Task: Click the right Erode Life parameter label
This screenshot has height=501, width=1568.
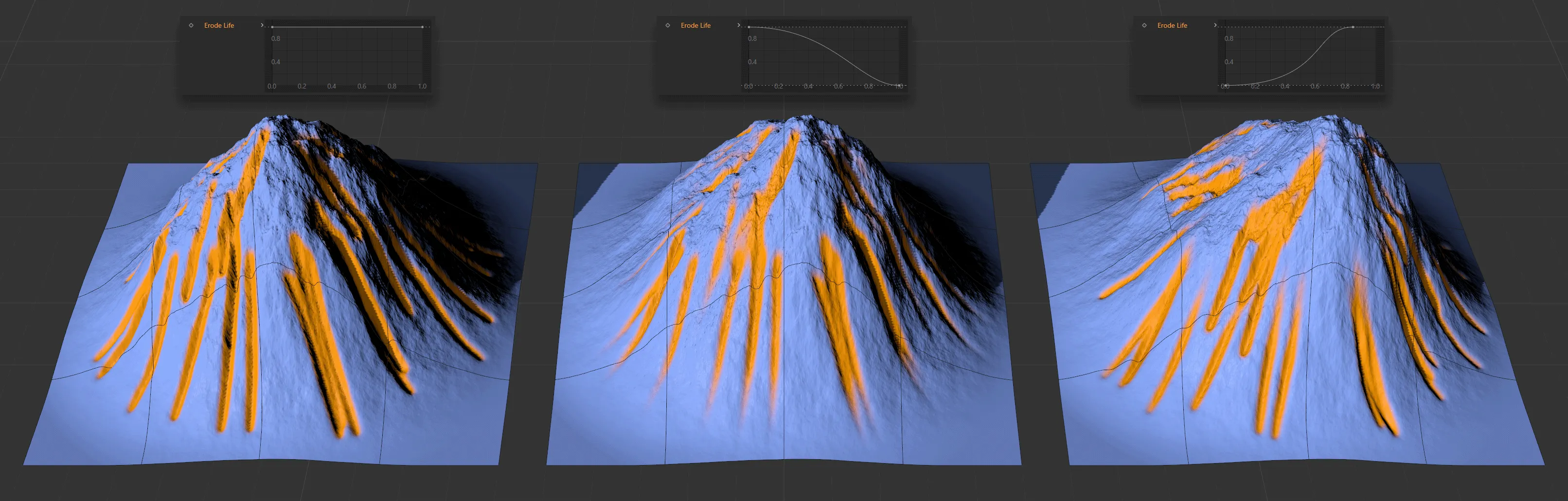Action: coord(1172,25)
